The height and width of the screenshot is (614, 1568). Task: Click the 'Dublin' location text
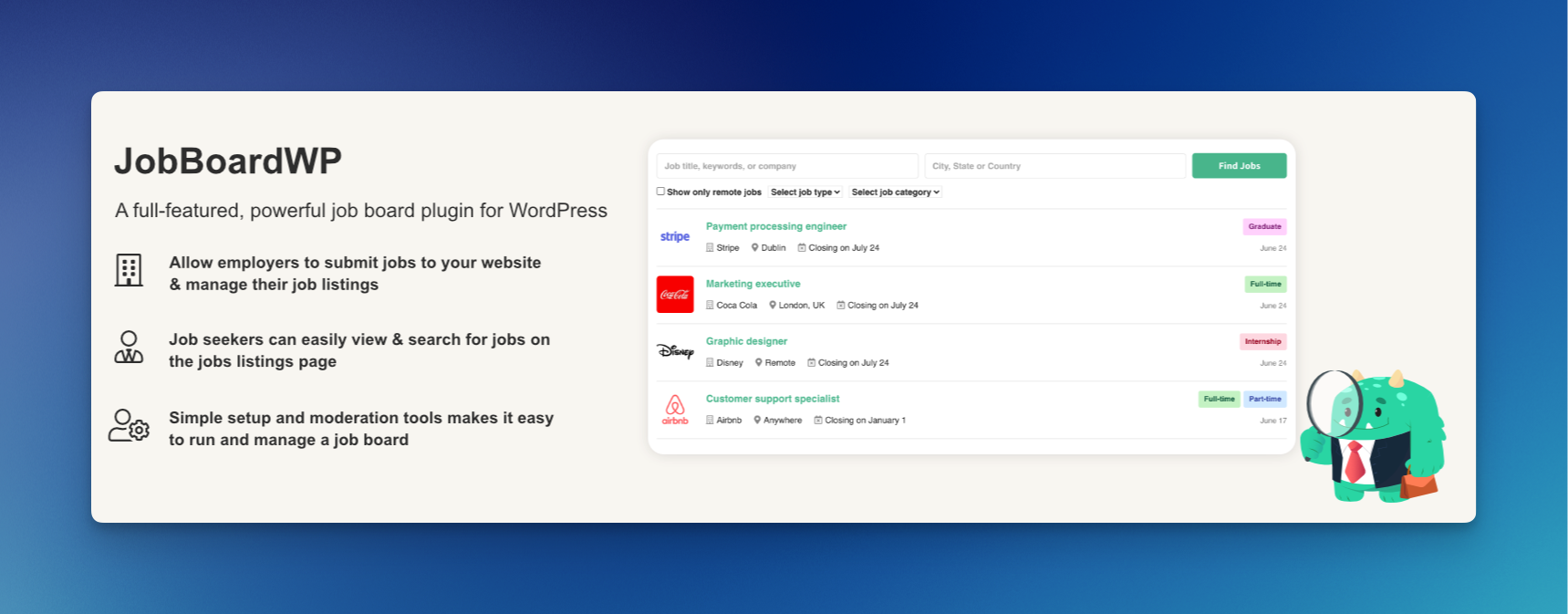pos(774,248)
